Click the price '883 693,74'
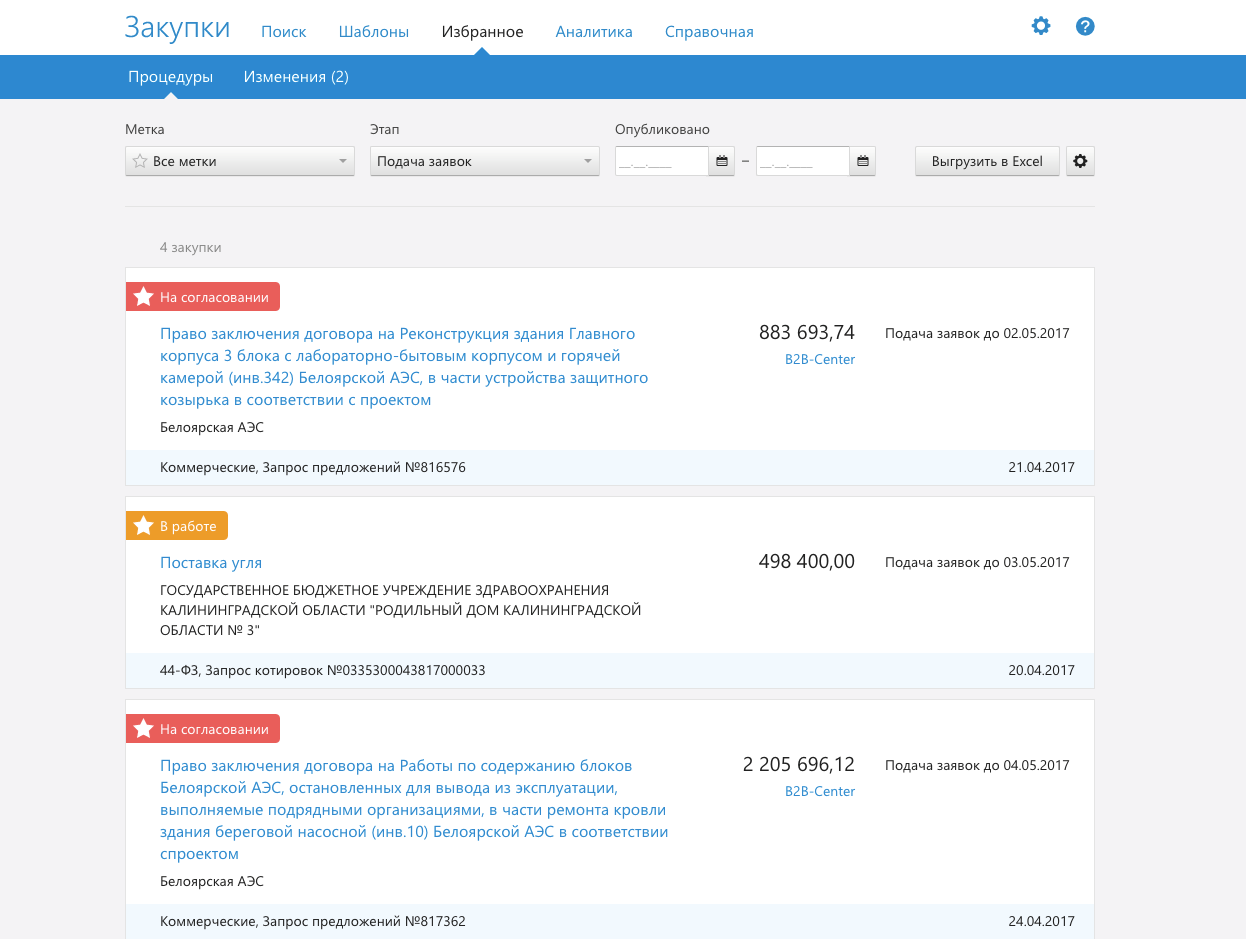Image resolution: width=1246 pixels, height=939 pixels. tap(807, 333)
